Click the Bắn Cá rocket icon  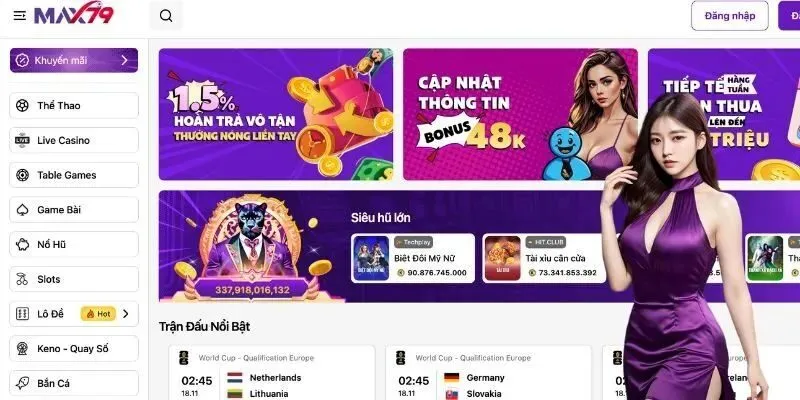coord(22,383)
